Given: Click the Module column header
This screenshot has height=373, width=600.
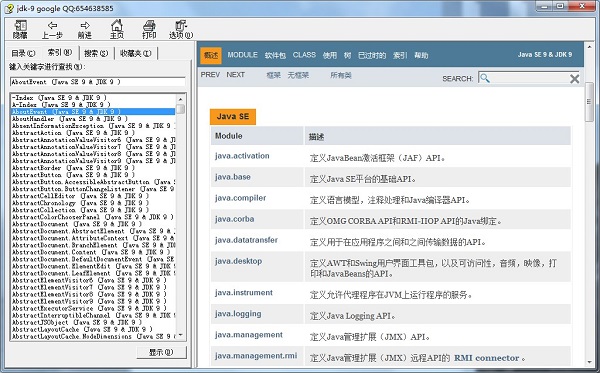Looking at the screenshot, I should [x=257, y=136].
